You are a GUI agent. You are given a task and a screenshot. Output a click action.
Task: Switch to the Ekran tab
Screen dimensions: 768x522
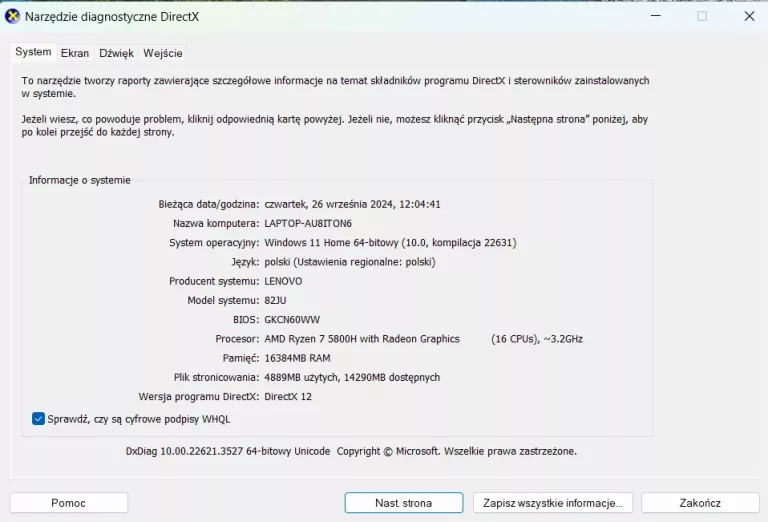click(x=75, y=53)
